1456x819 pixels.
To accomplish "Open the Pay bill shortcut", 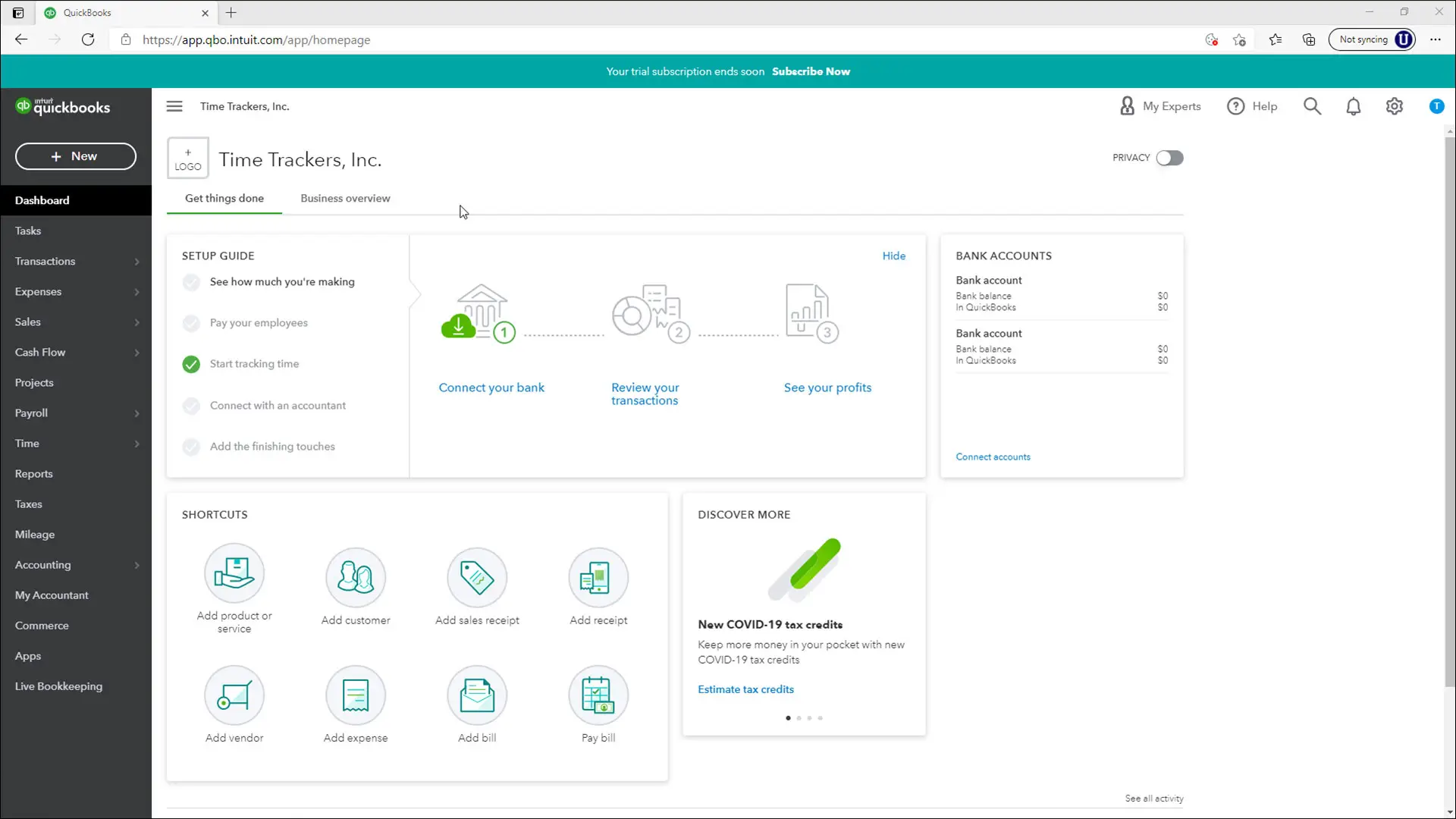I will click(x=598, y=704).
